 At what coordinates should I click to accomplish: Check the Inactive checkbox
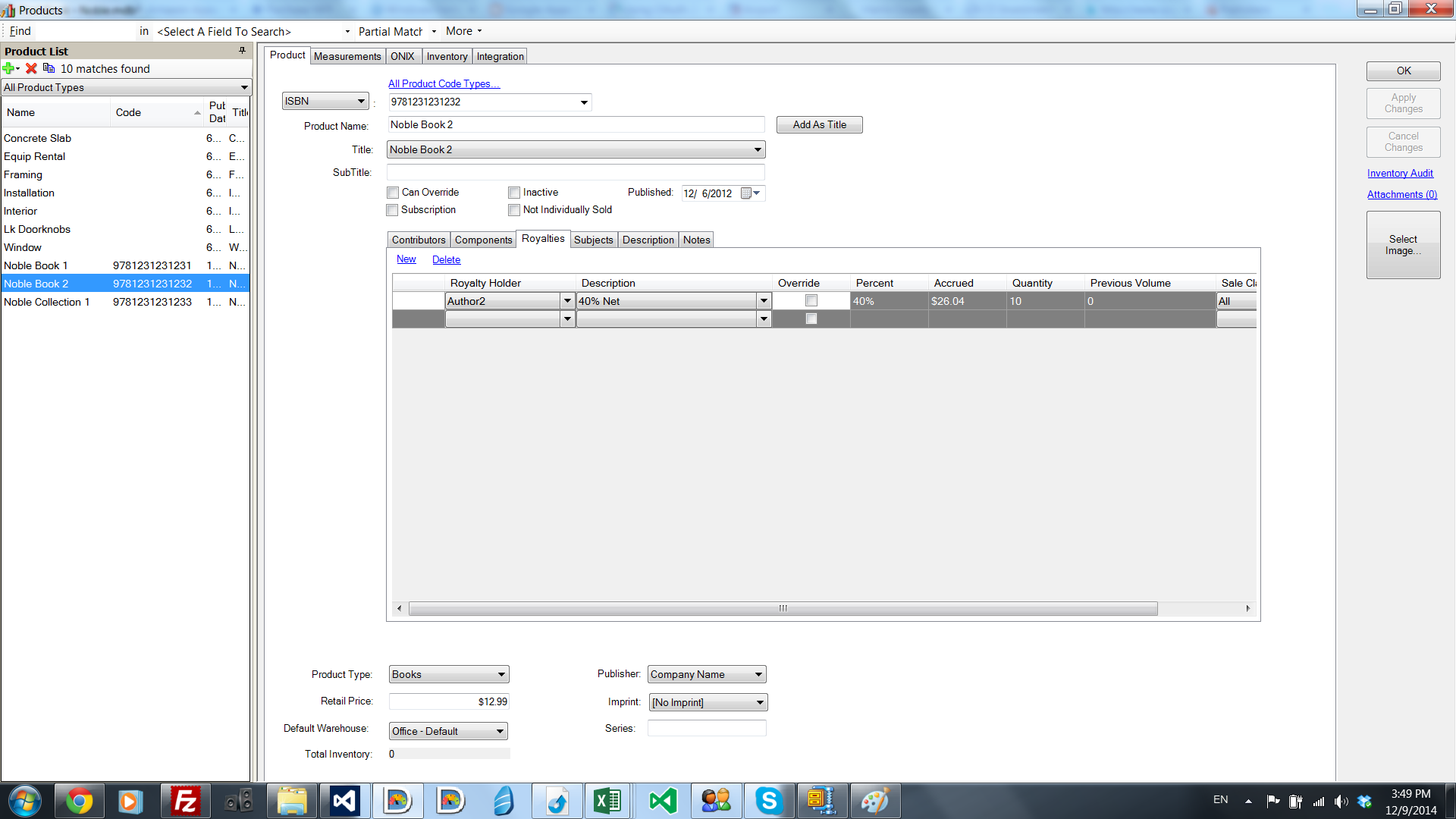514,193
